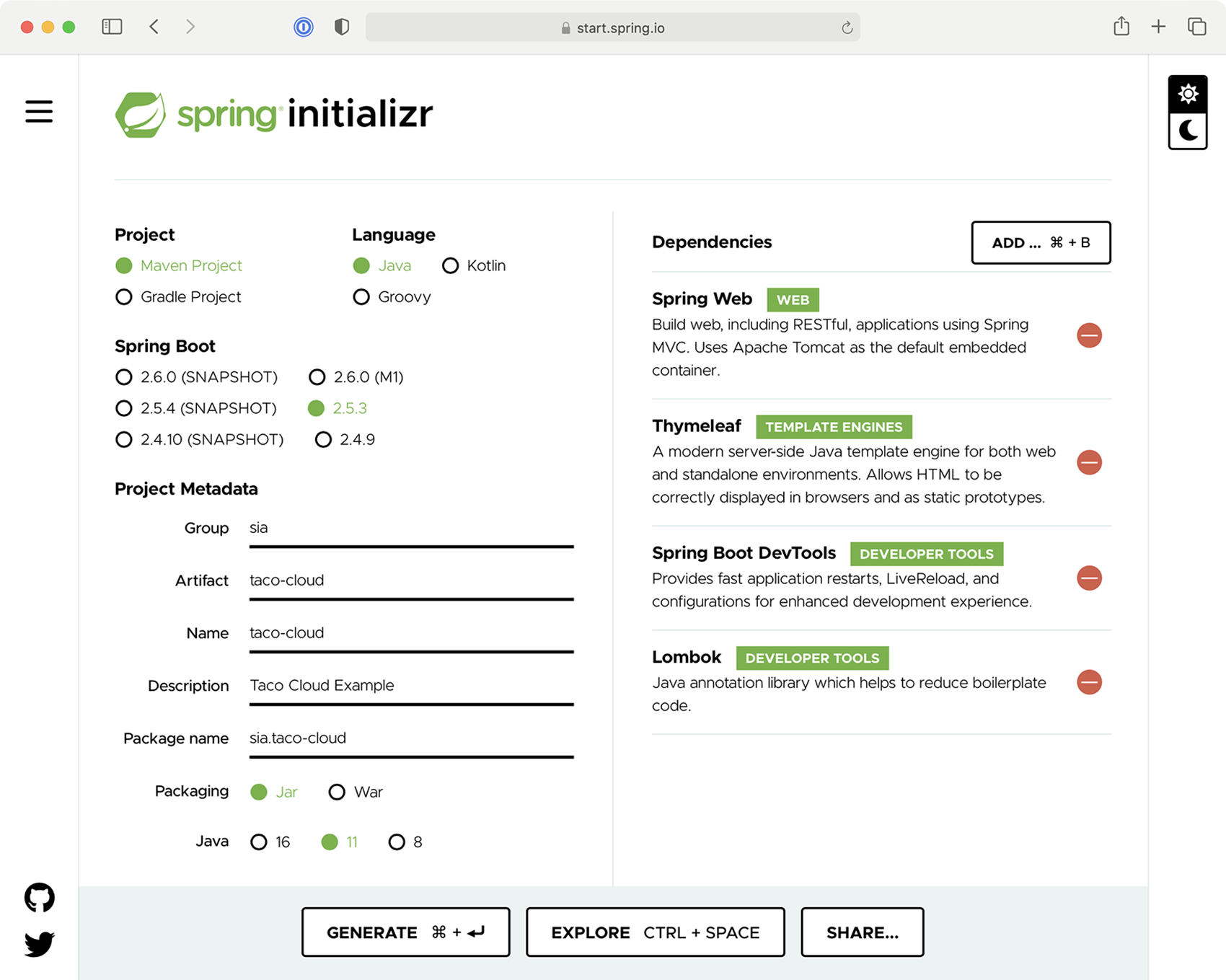Click the Thymeleaf dependency title

697,425
